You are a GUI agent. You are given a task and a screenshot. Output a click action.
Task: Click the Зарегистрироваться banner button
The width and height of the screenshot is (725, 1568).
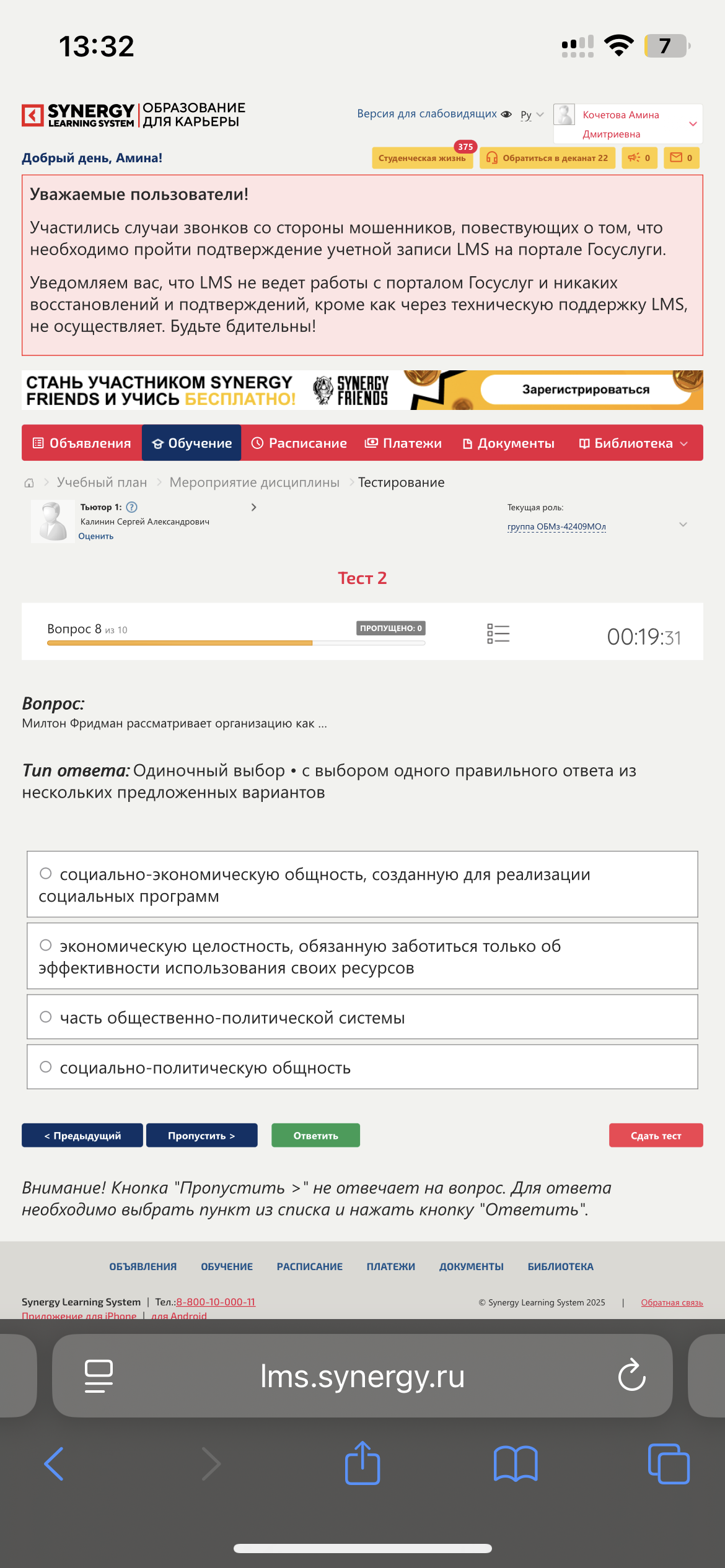[586, 390]
